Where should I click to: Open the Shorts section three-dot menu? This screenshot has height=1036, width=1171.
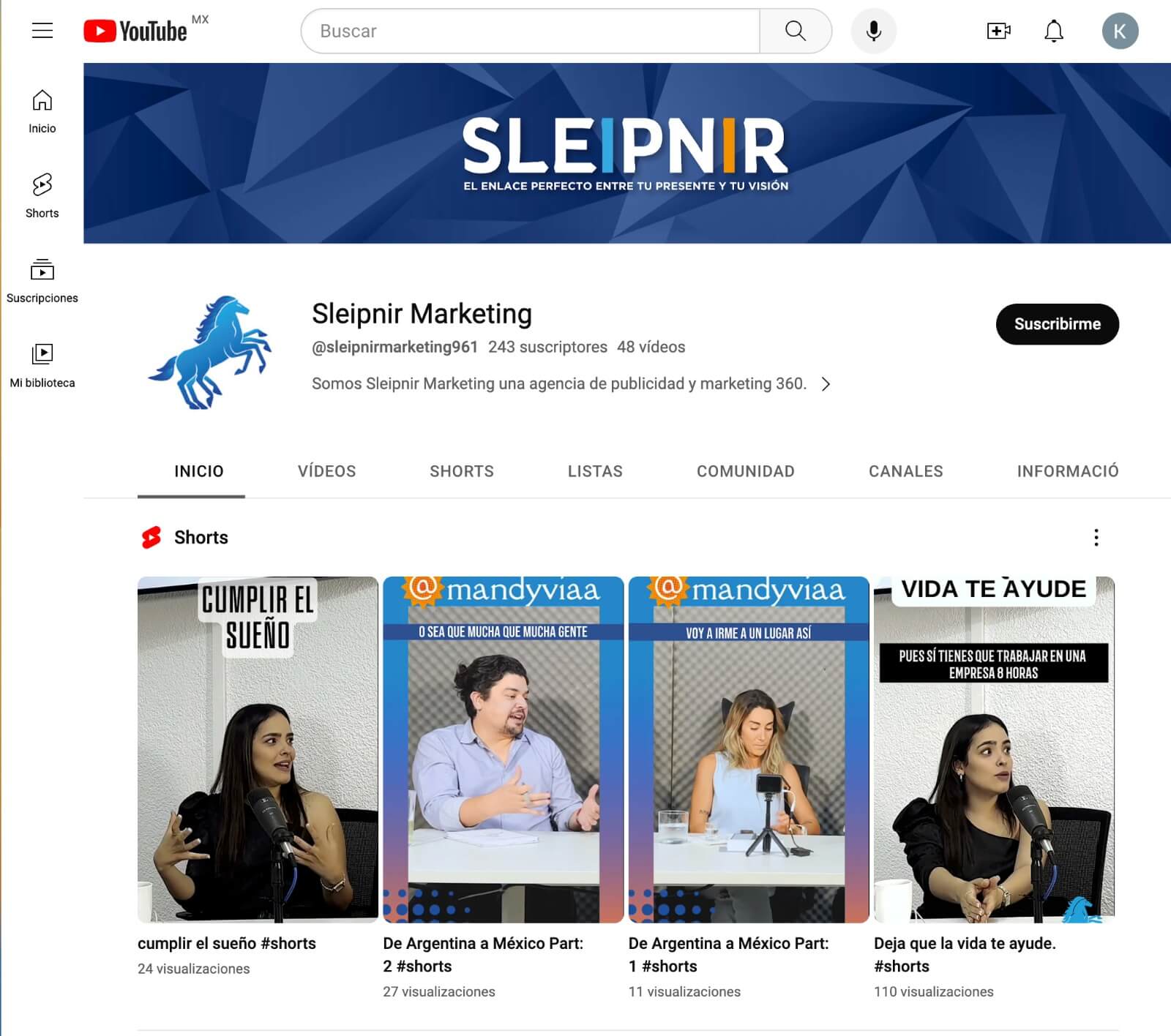pyautogui.click(x=1096, y=538)
